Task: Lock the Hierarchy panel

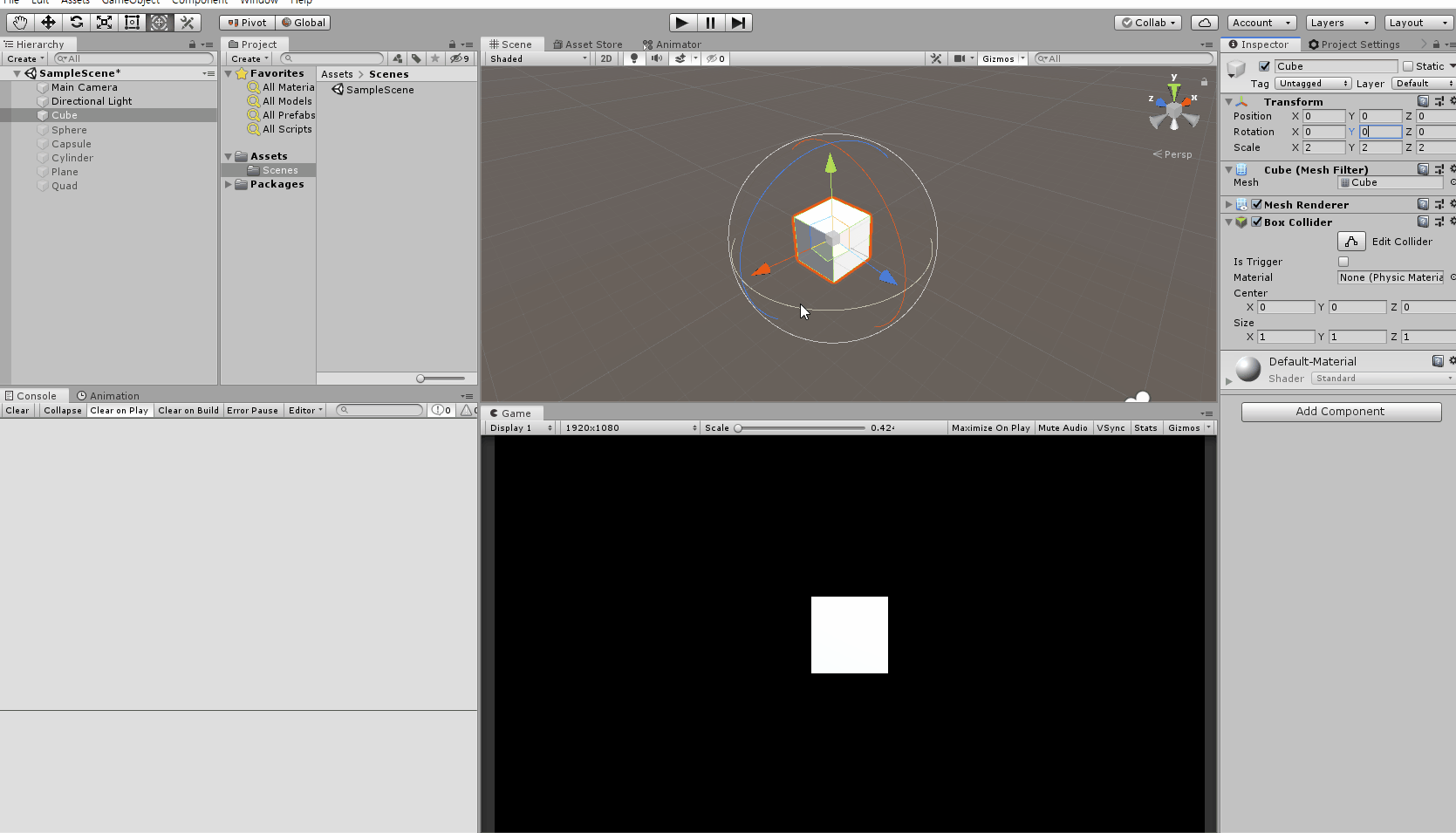Action: coord(192,44)
